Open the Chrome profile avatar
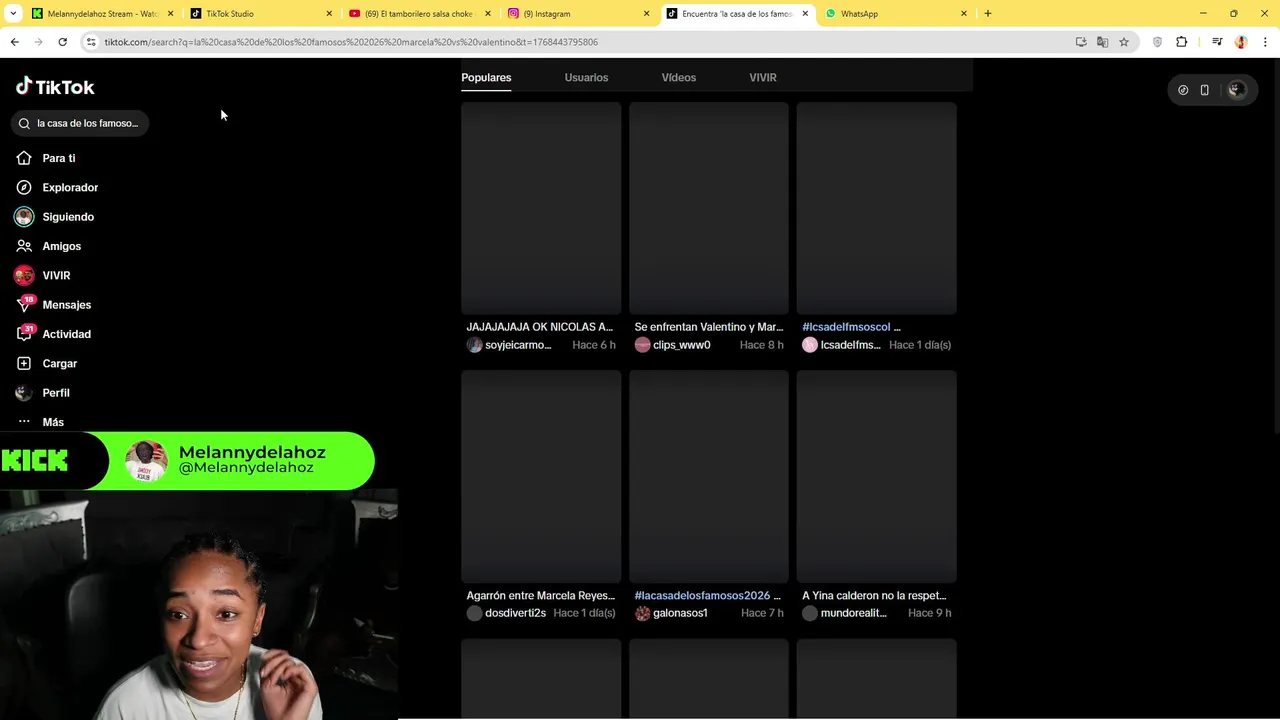The height and width of the screenshot is (720, 1280). 1241,42
